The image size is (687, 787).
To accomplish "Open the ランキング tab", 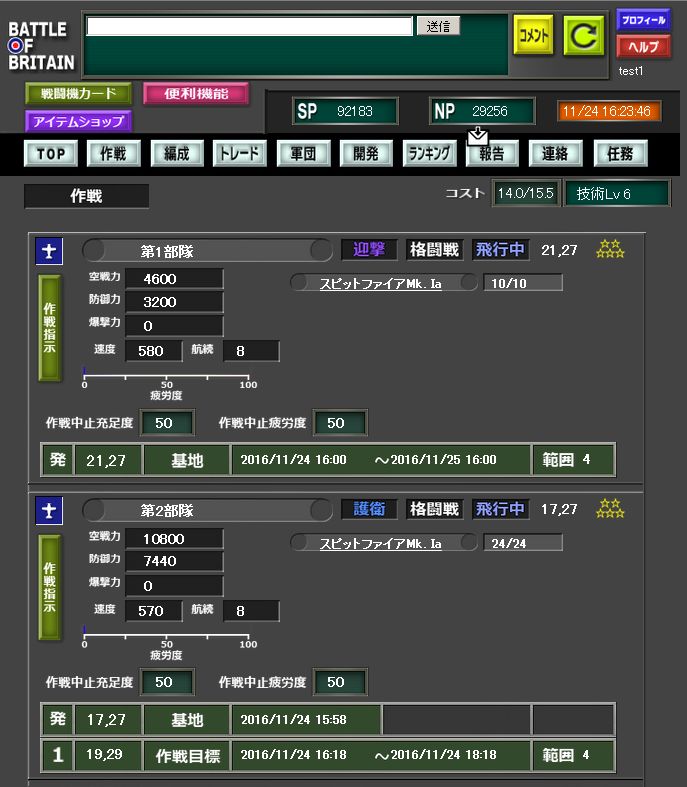I will (429, 154).
